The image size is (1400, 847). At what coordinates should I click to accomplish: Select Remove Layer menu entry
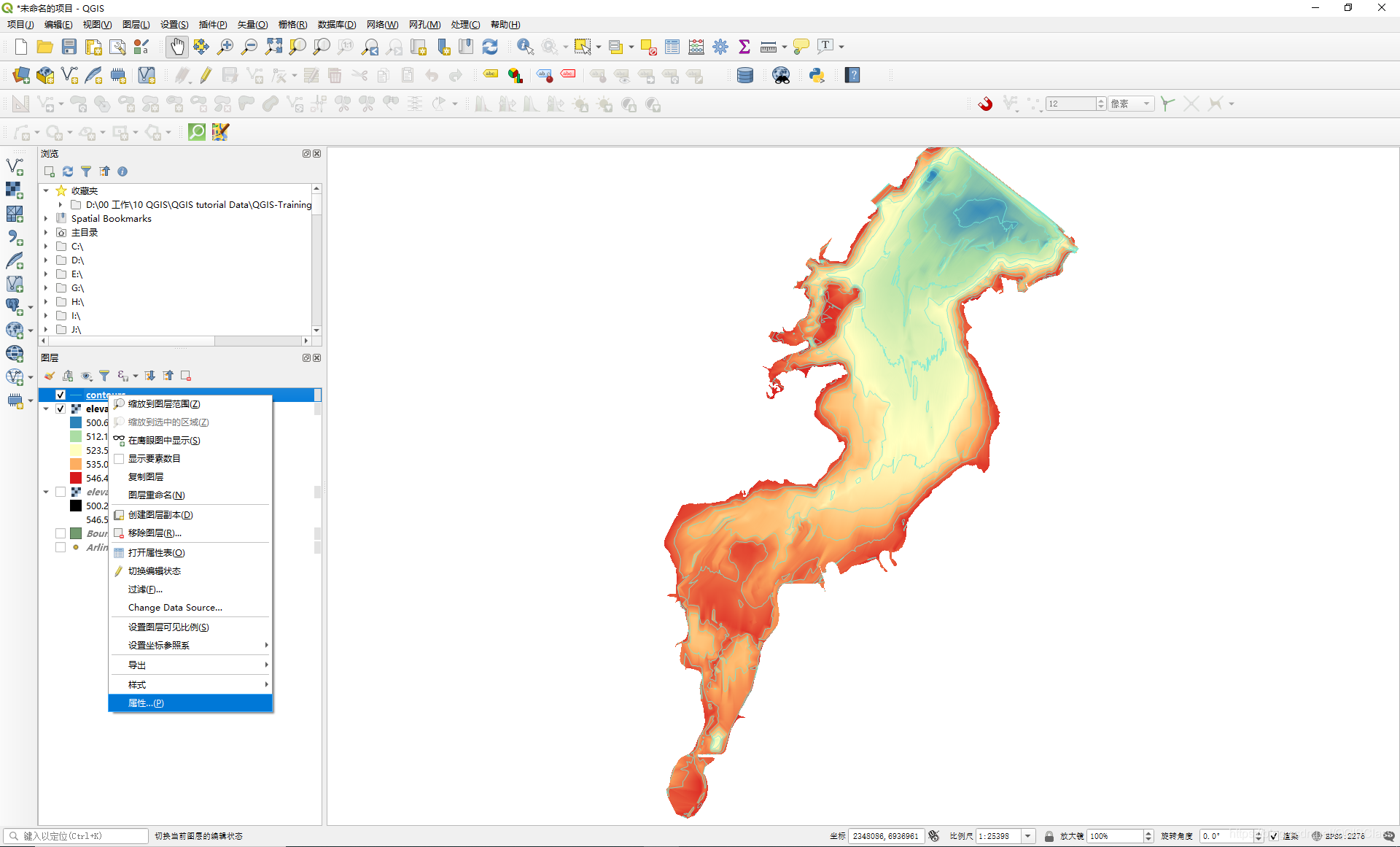191,533
